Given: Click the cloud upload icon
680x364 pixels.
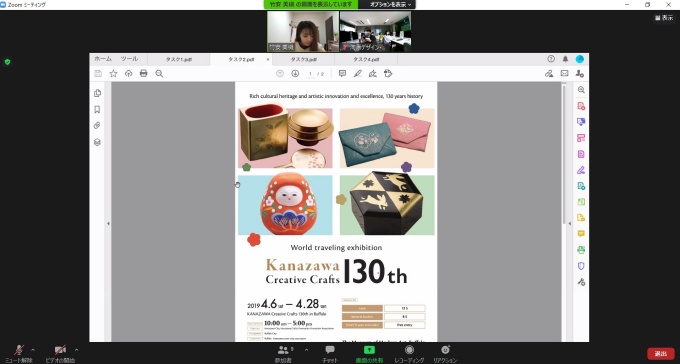Looking at the screenshot, I should 128,74.
